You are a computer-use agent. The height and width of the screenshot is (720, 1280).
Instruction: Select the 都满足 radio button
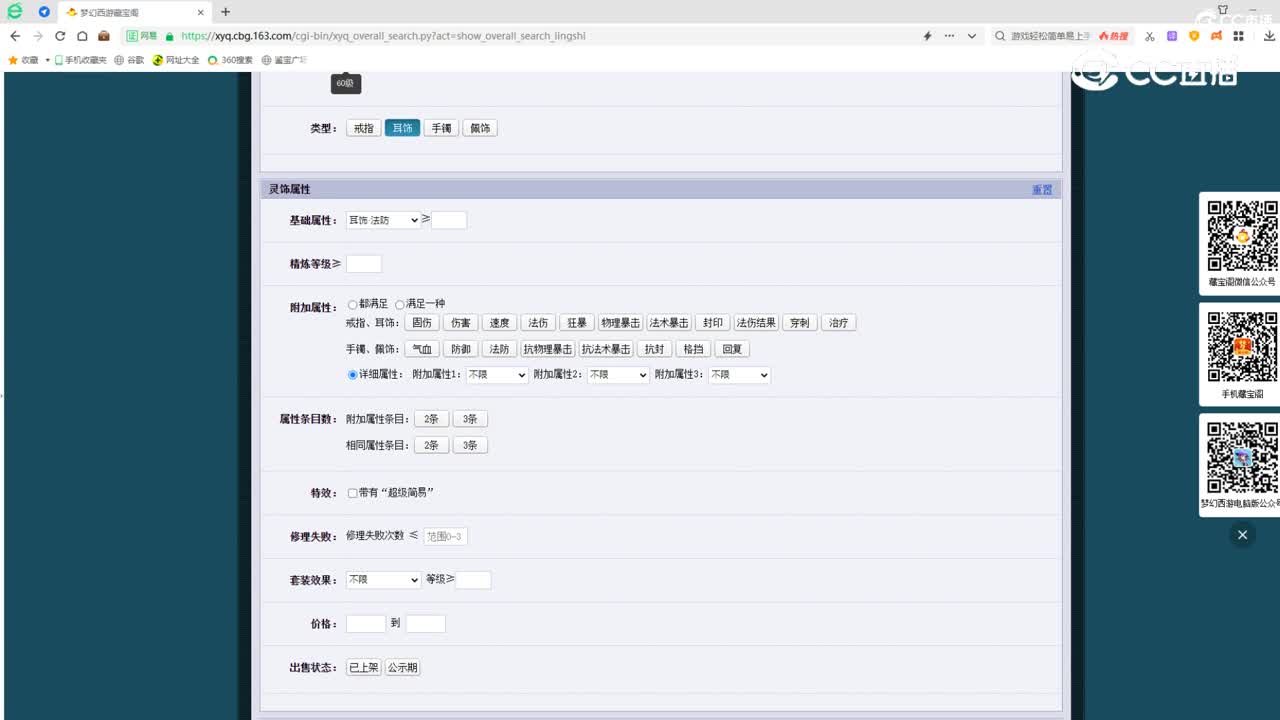352,305
